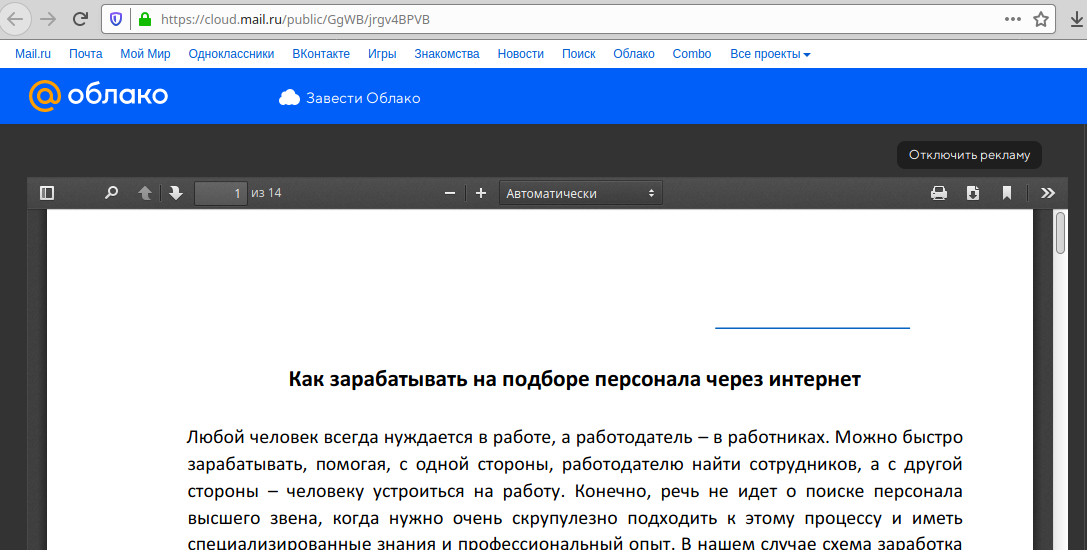Open the Автоматически zoom dropdown

[580, 193]
